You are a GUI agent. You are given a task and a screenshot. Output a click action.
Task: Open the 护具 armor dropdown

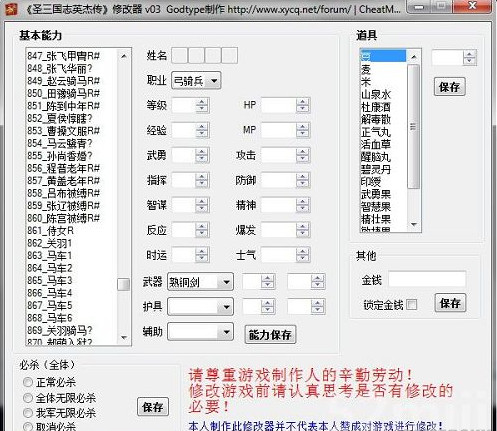point(200,307)
